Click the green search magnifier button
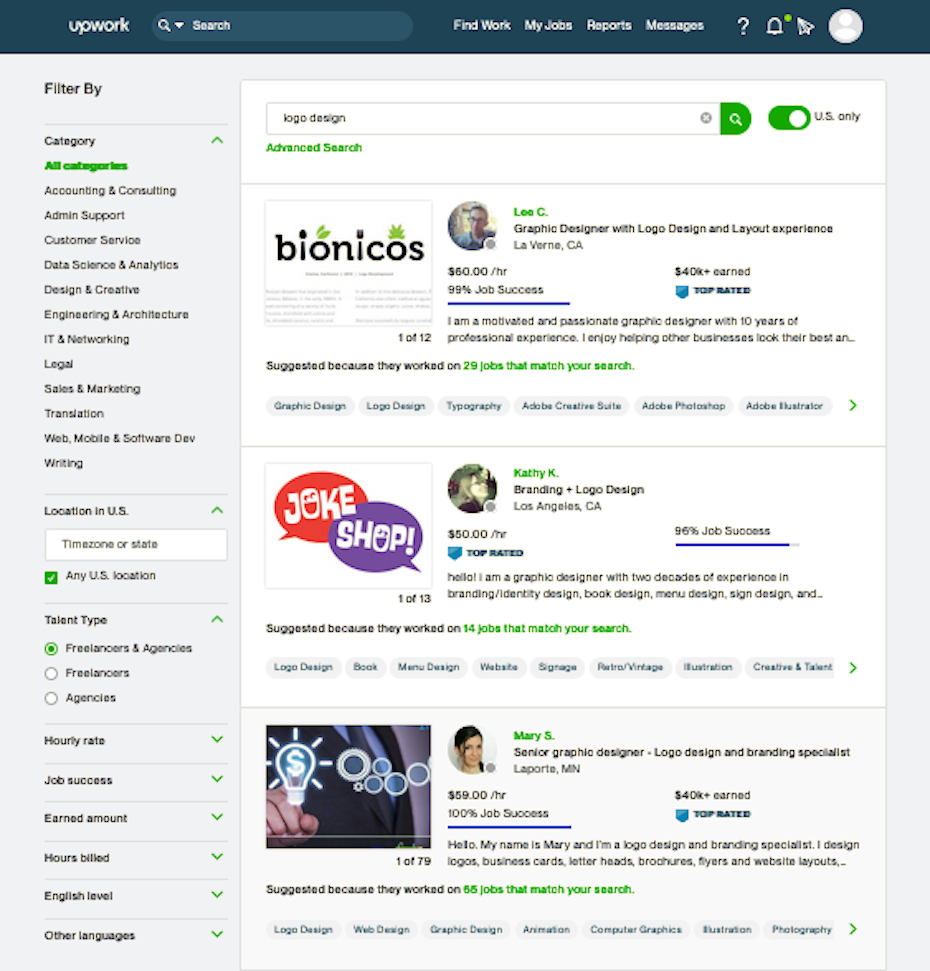Viewport: 930px width, 971px height. [735, 118]
